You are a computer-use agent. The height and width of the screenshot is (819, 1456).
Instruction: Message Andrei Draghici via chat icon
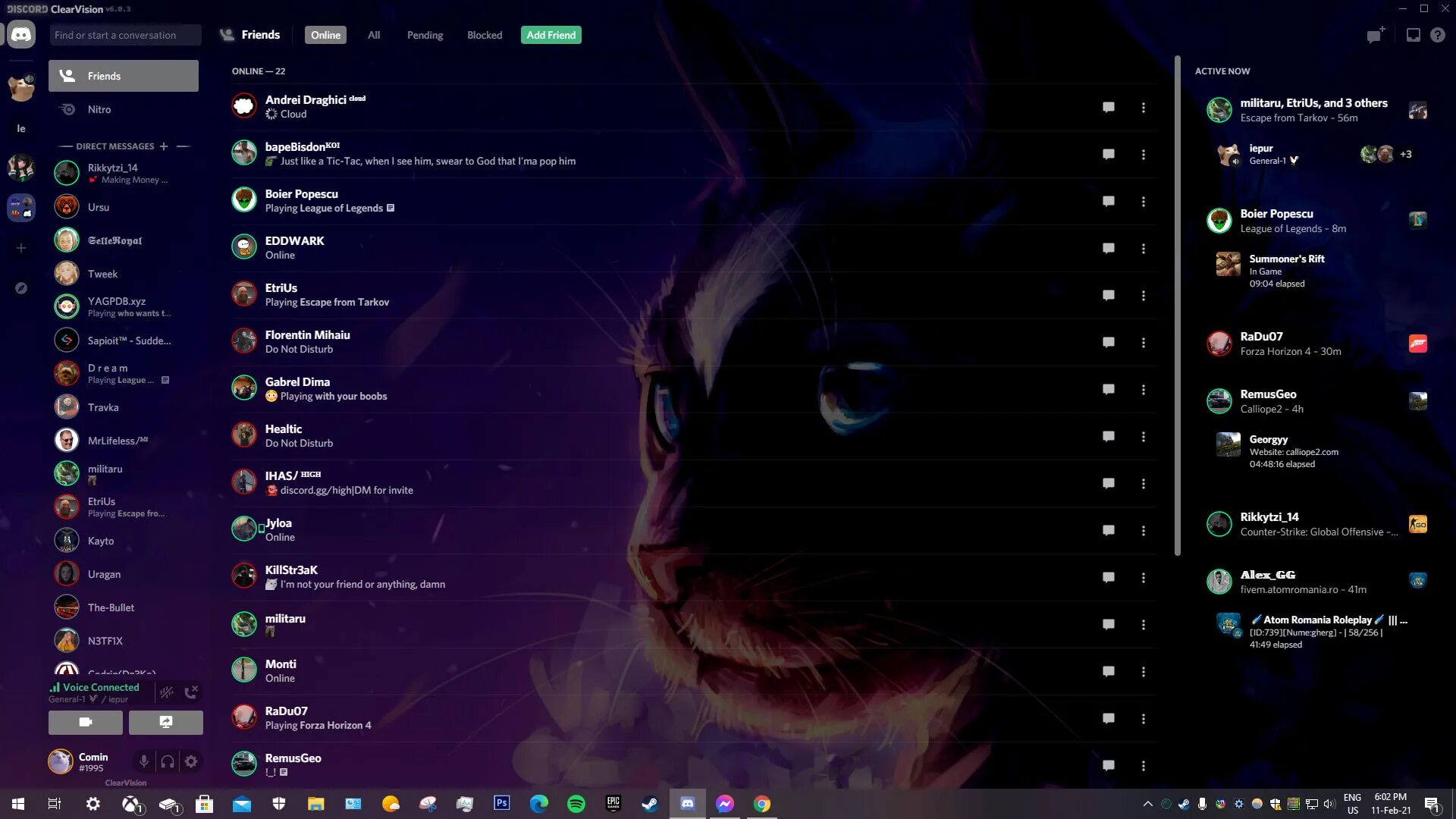[1108, 108]
